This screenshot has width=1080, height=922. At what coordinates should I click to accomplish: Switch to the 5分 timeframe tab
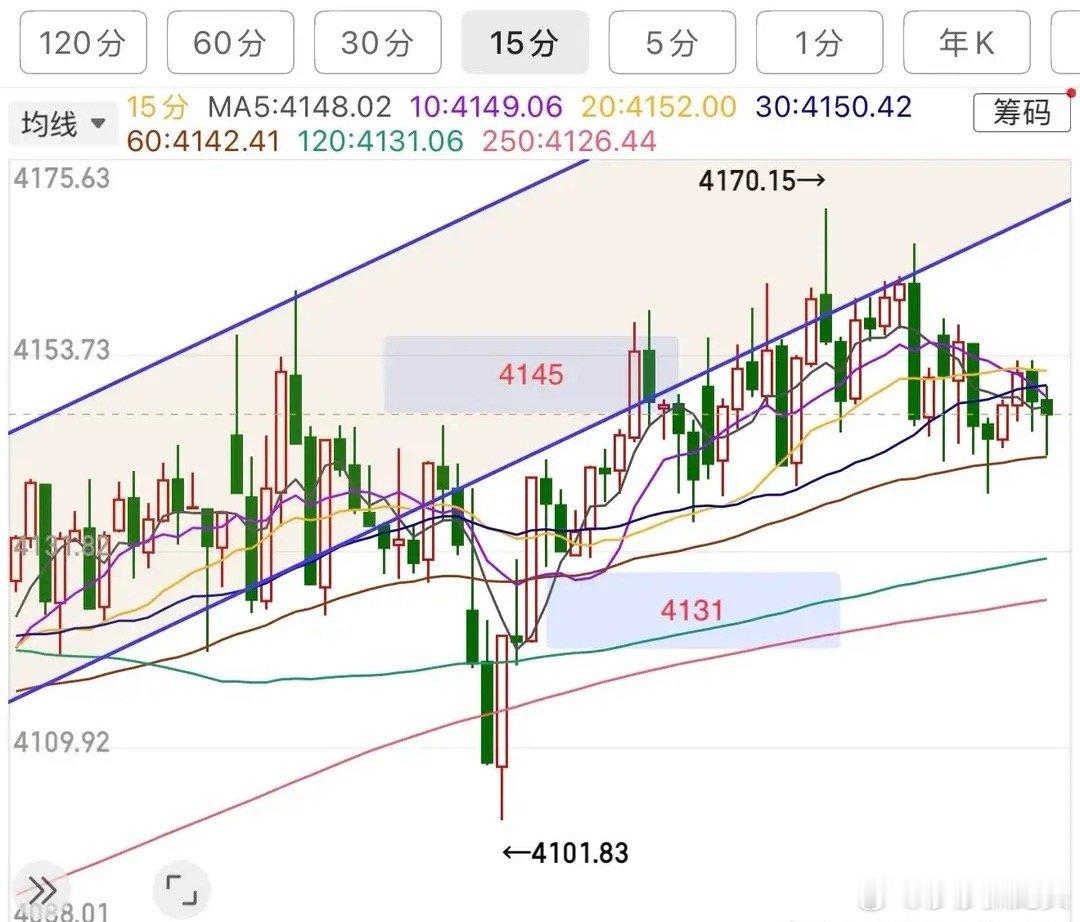click(x=672, y=43)
